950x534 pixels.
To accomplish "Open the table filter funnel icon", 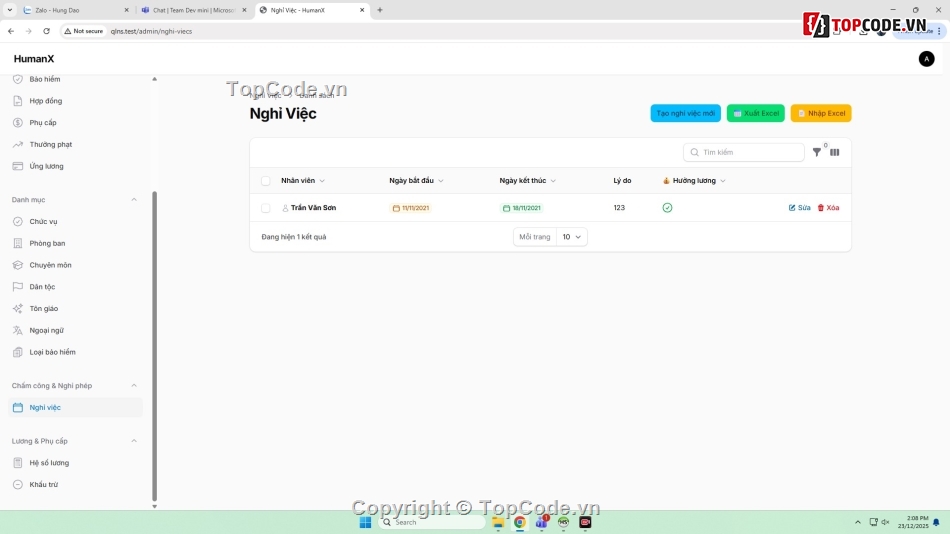I will click(x=817, y=152).
